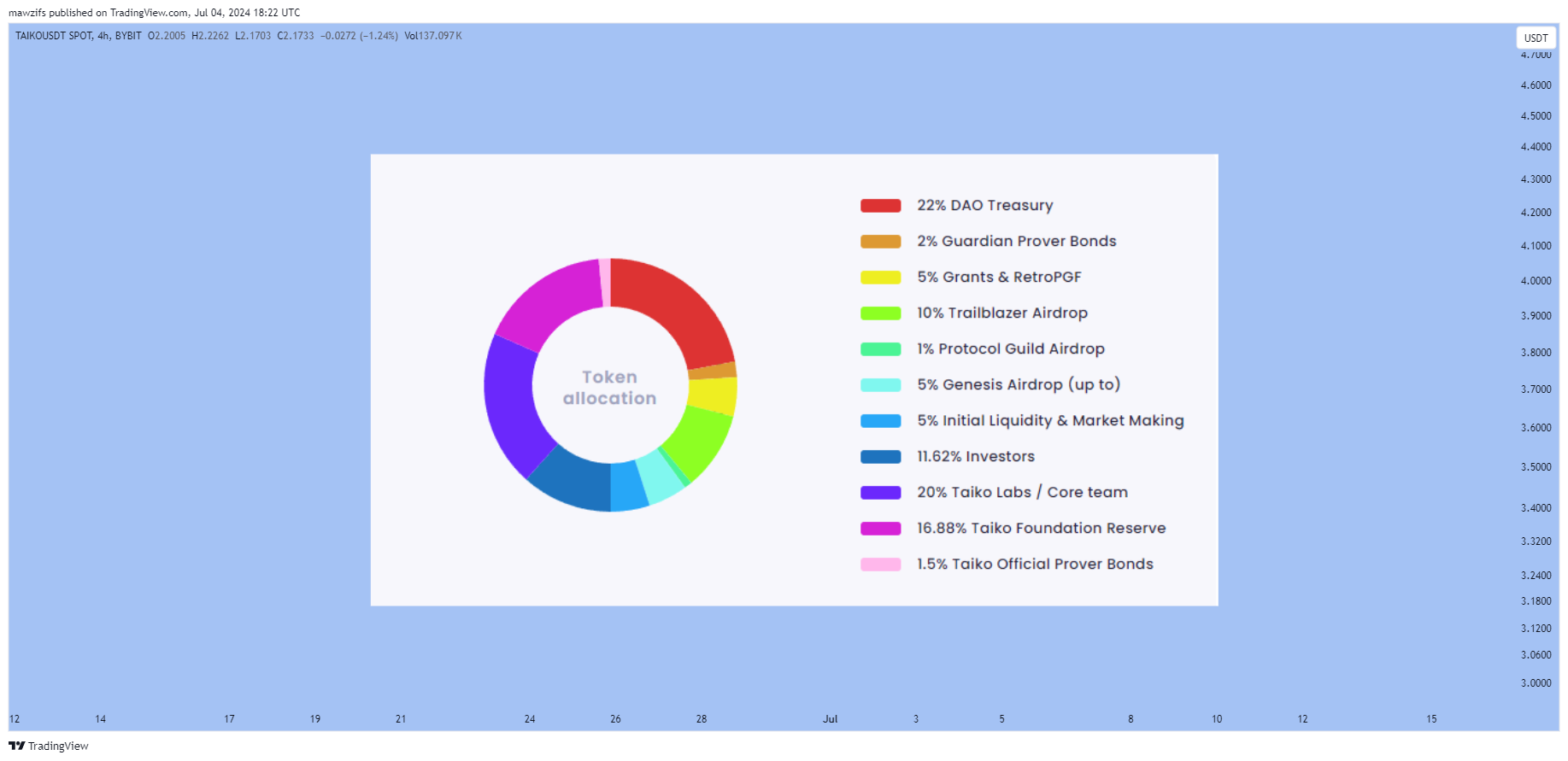The width and height of the screenshot is (1568, 761).
Task: Click '22% DAO Treasury' legend text
Action: coord(984,206)
